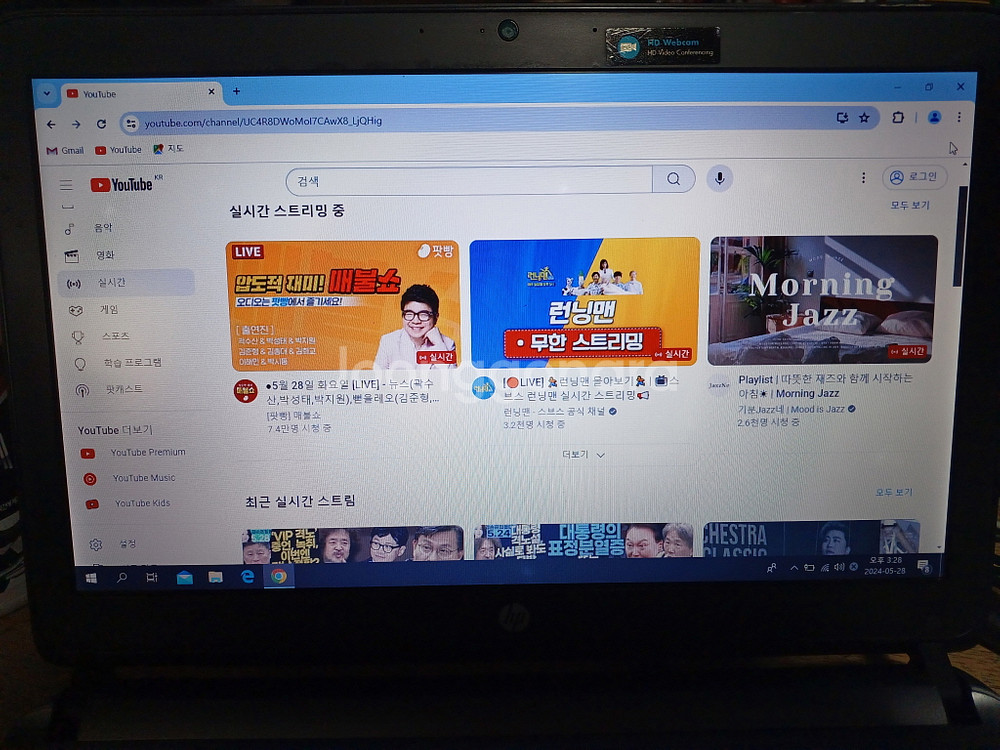Open the 지도 maps bookmark

click(x=168, y=149)
